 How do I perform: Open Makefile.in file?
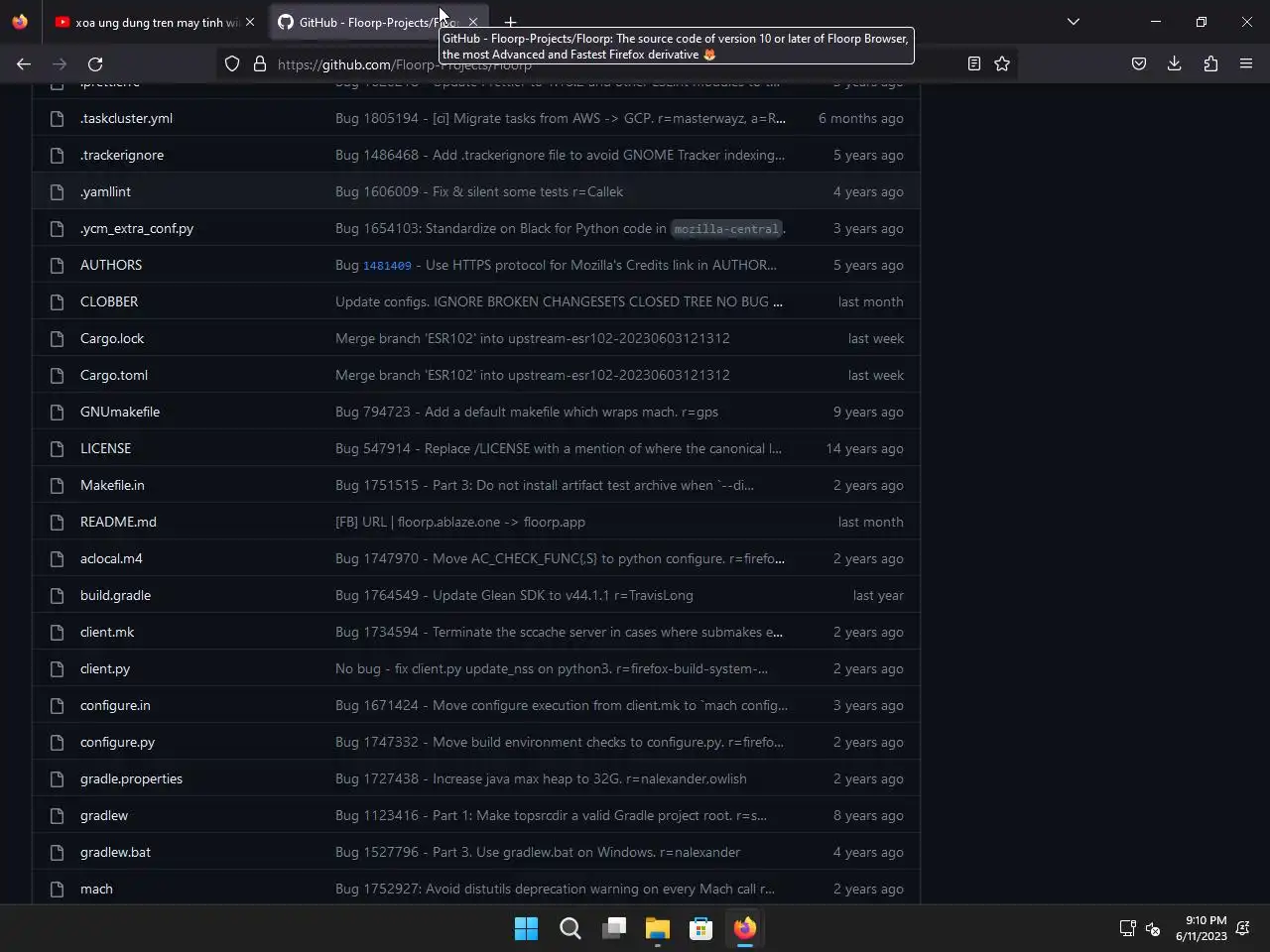click(112, 485)
